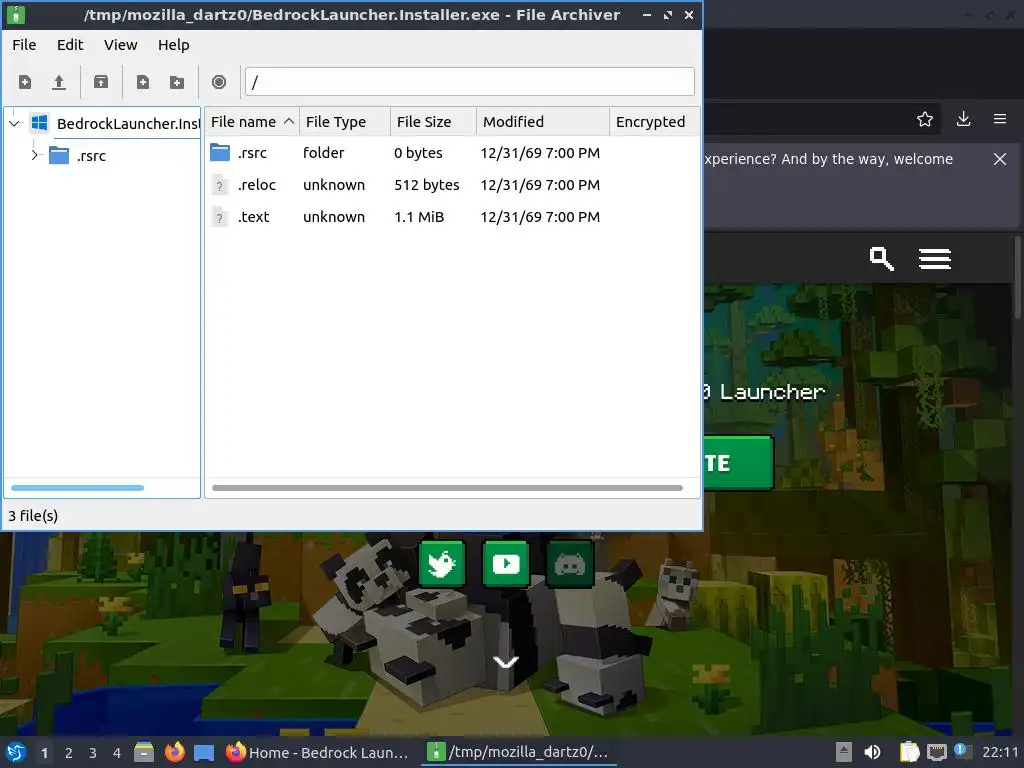
Task: Sort by File name column header
Action: pyautogui.click(x=252, y=122)
